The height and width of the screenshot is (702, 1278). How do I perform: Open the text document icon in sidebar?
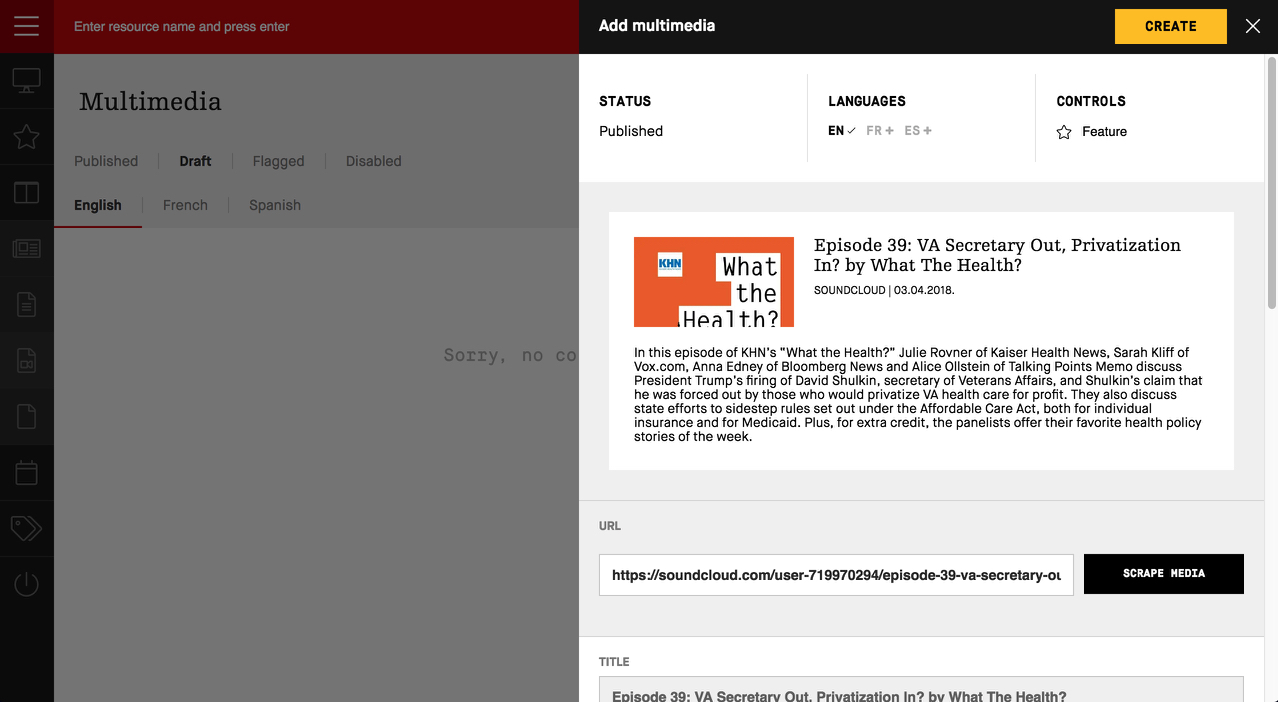coord(26,305)
